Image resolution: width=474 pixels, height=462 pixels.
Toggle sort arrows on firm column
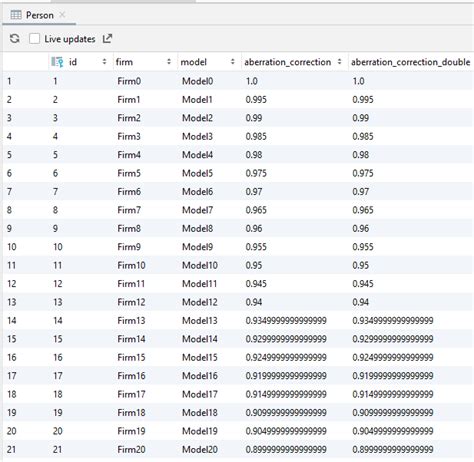point(169,62)
